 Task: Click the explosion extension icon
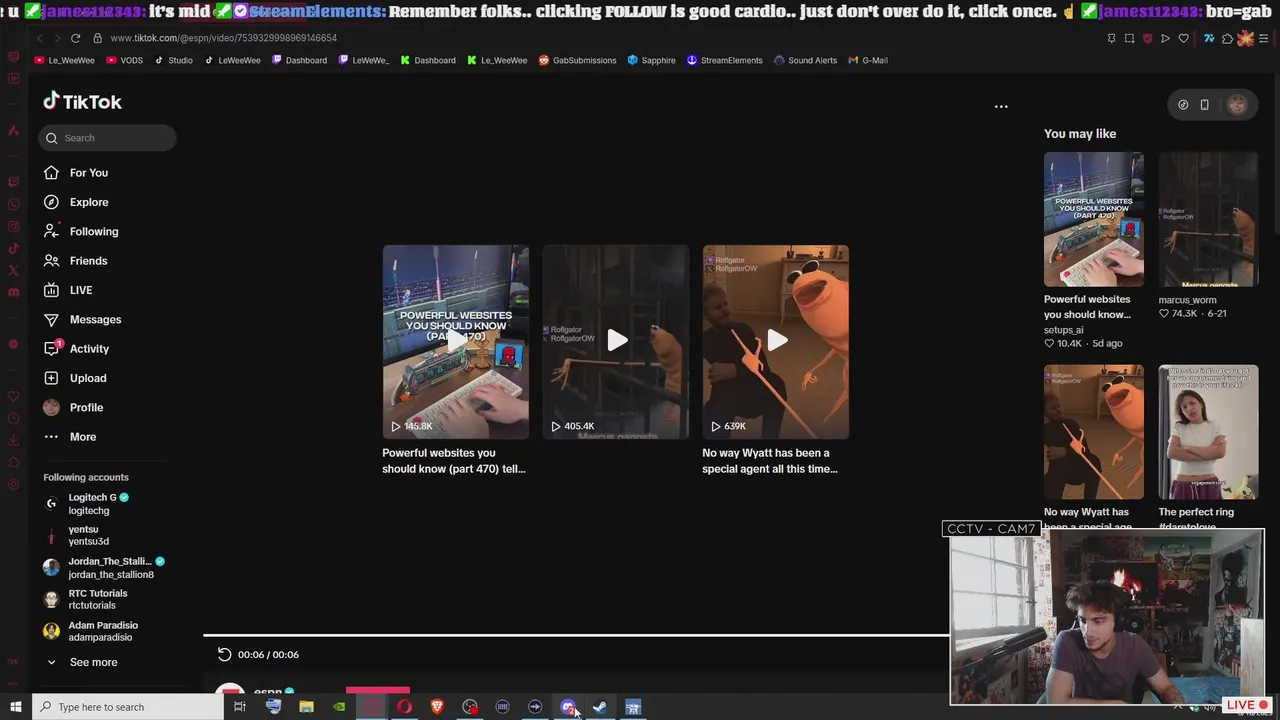1245,38
